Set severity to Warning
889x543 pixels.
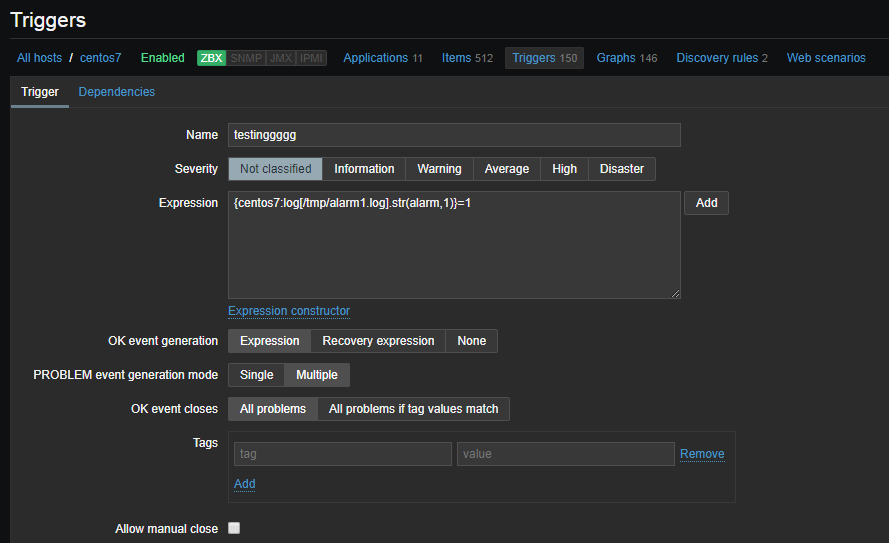[439, 169]
